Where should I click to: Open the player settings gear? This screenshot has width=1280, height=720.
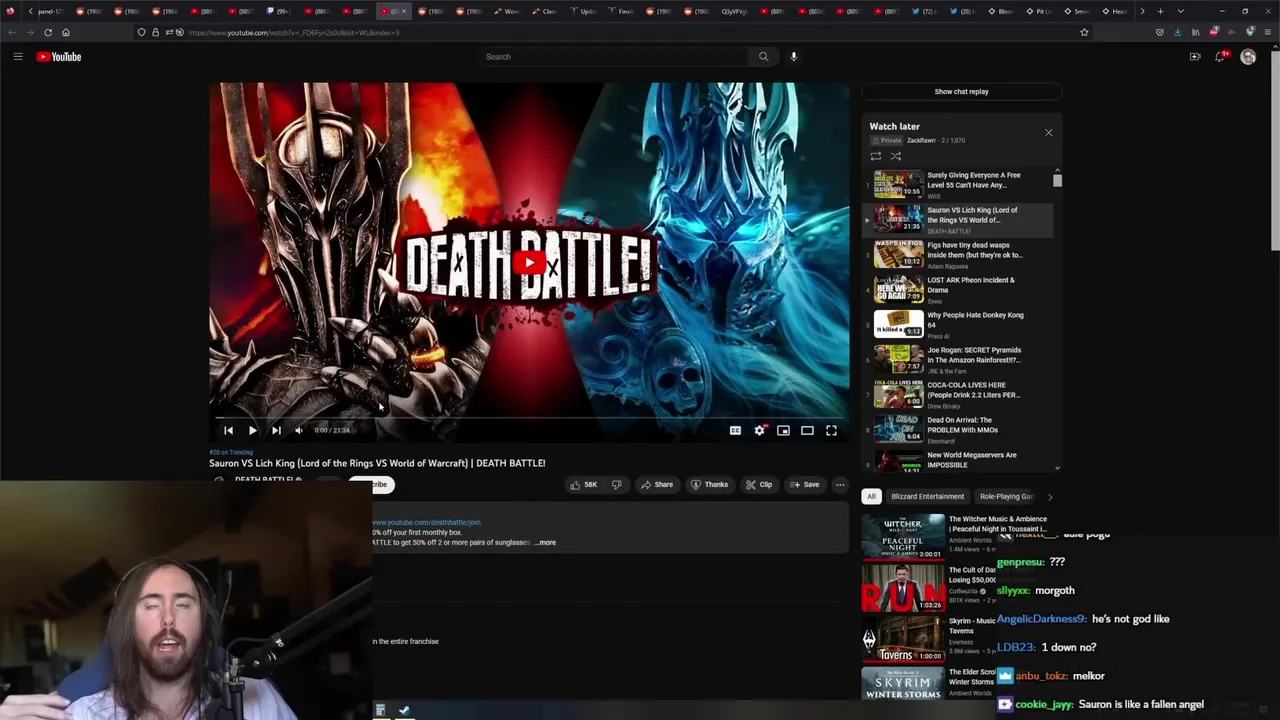(760, 430)
